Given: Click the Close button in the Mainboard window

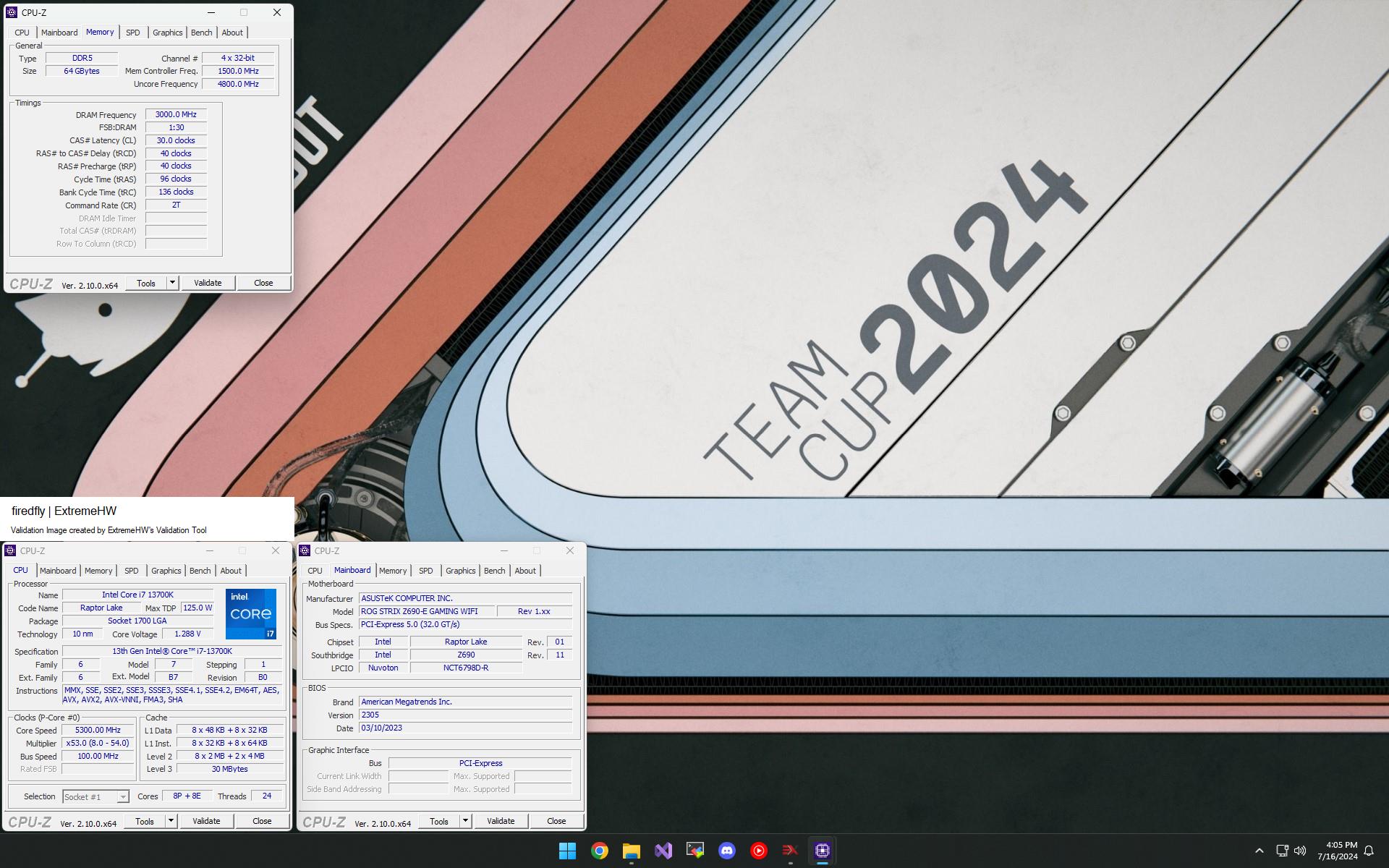Looking at the screenshot, I should click(556, 821).
